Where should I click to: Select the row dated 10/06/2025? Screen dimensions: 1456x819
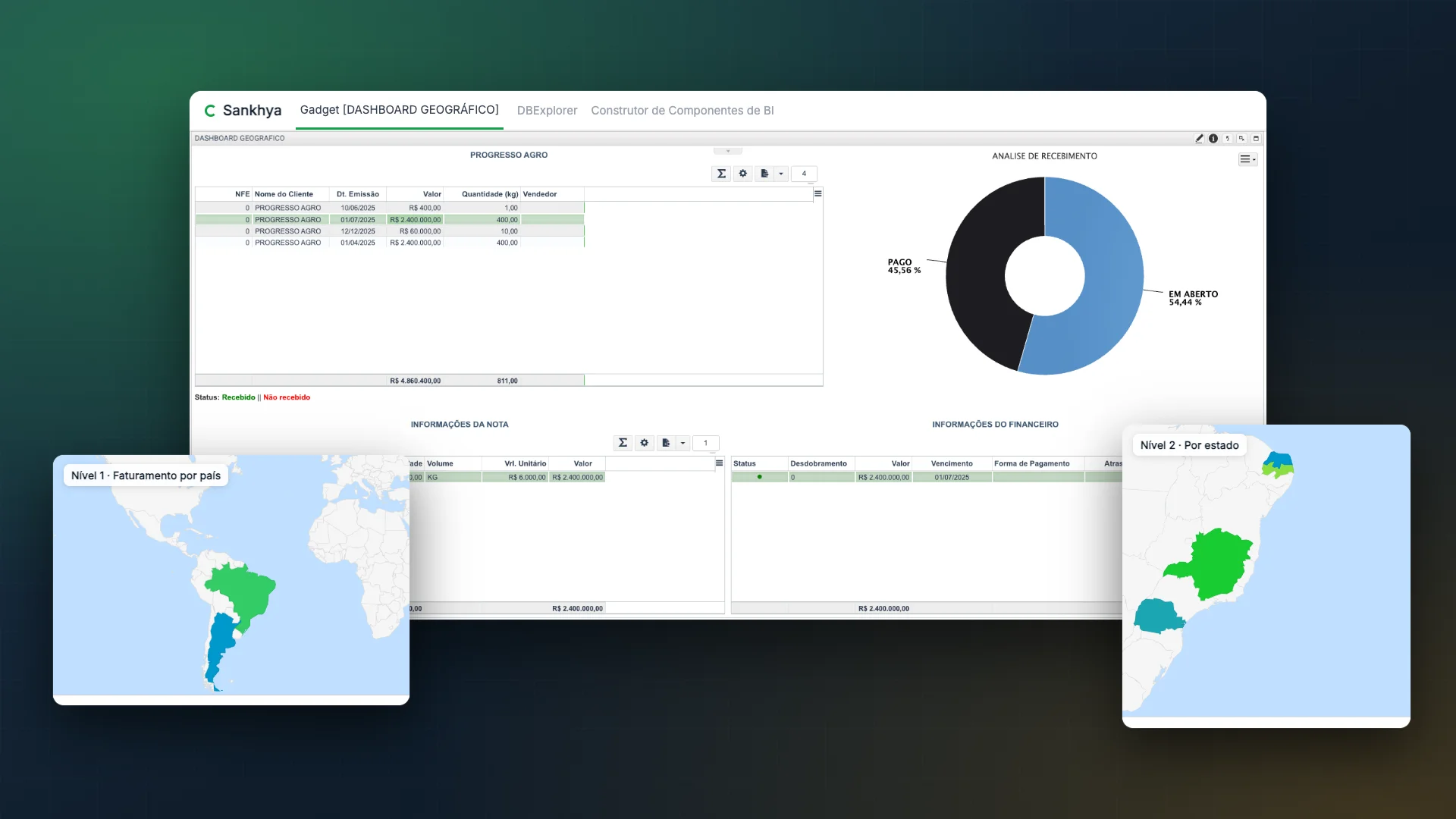tap(390, 208)
